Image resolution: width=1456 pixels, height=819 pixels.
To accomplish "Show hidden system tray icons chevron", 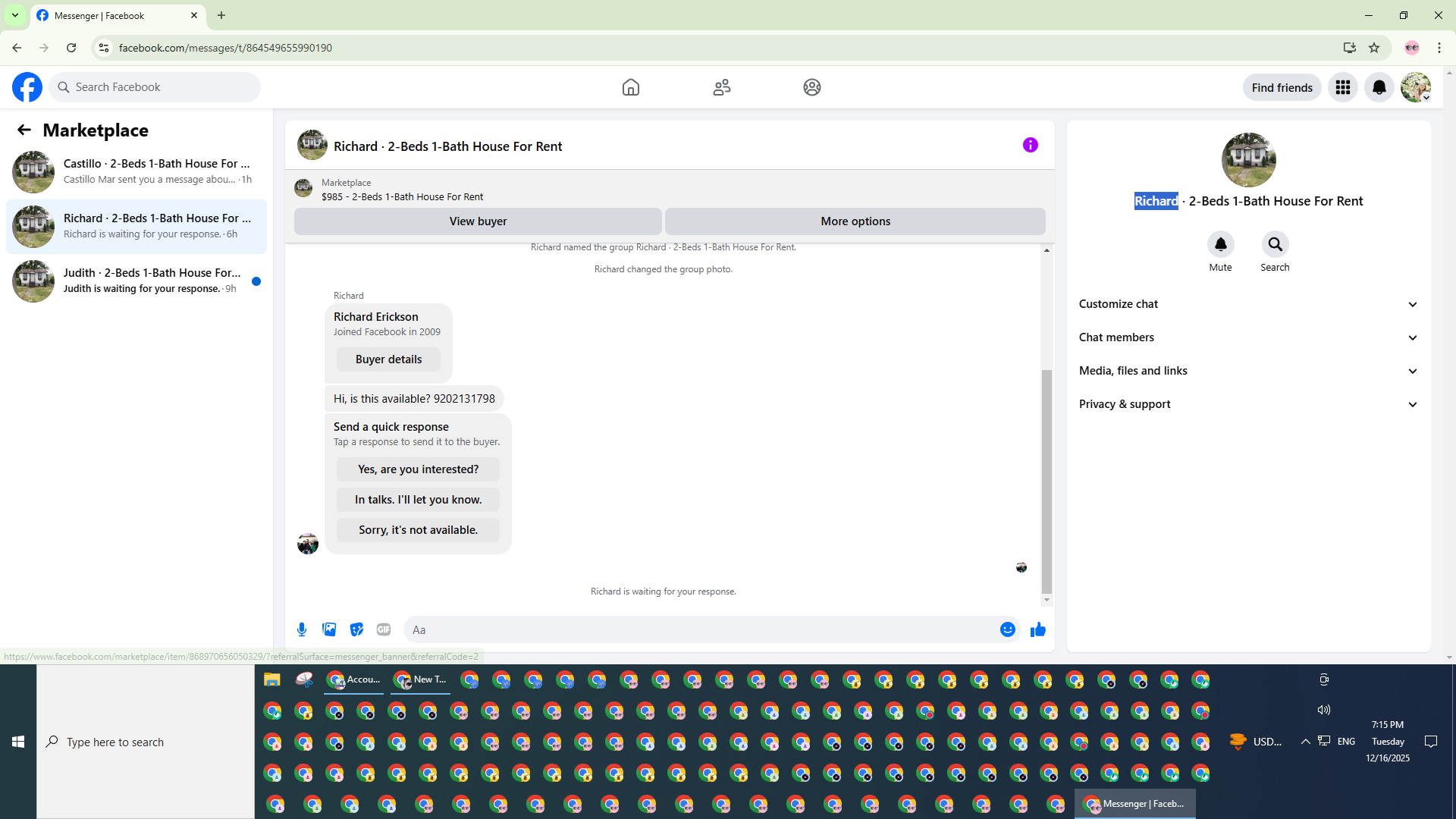I will click(1305, 742).
